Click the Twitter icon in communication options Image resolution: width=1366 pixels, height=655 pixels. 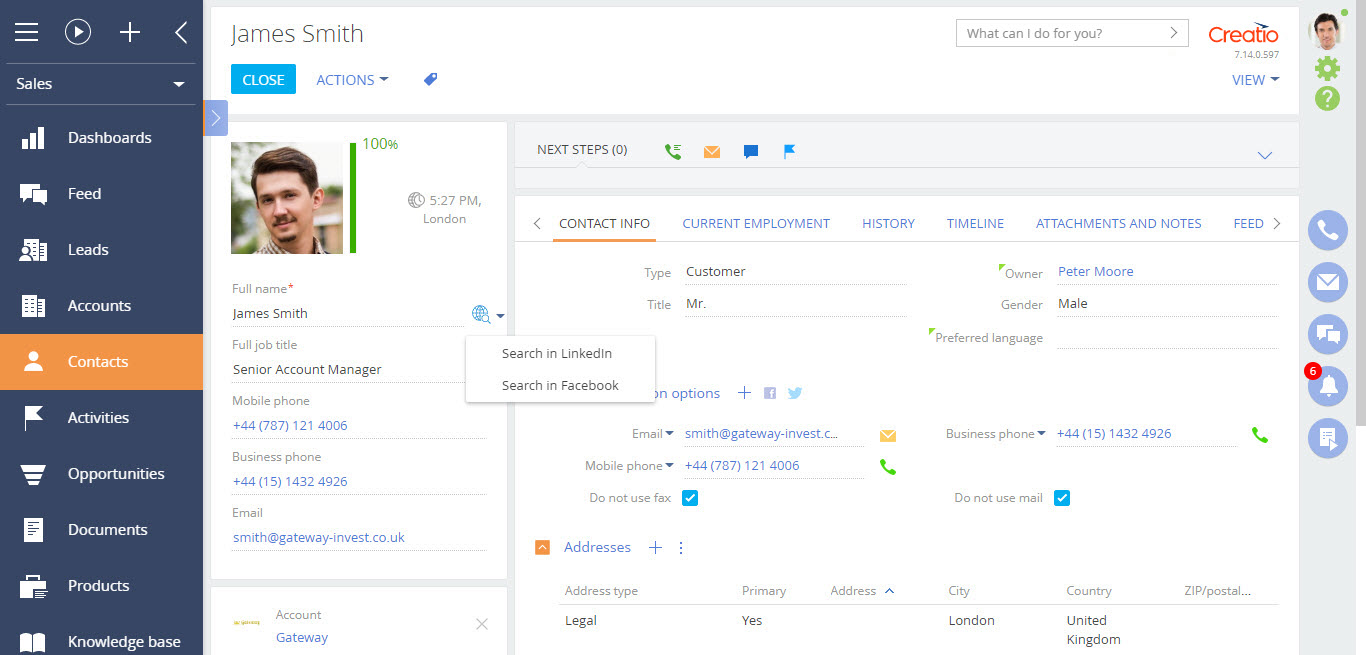[795, 393]
